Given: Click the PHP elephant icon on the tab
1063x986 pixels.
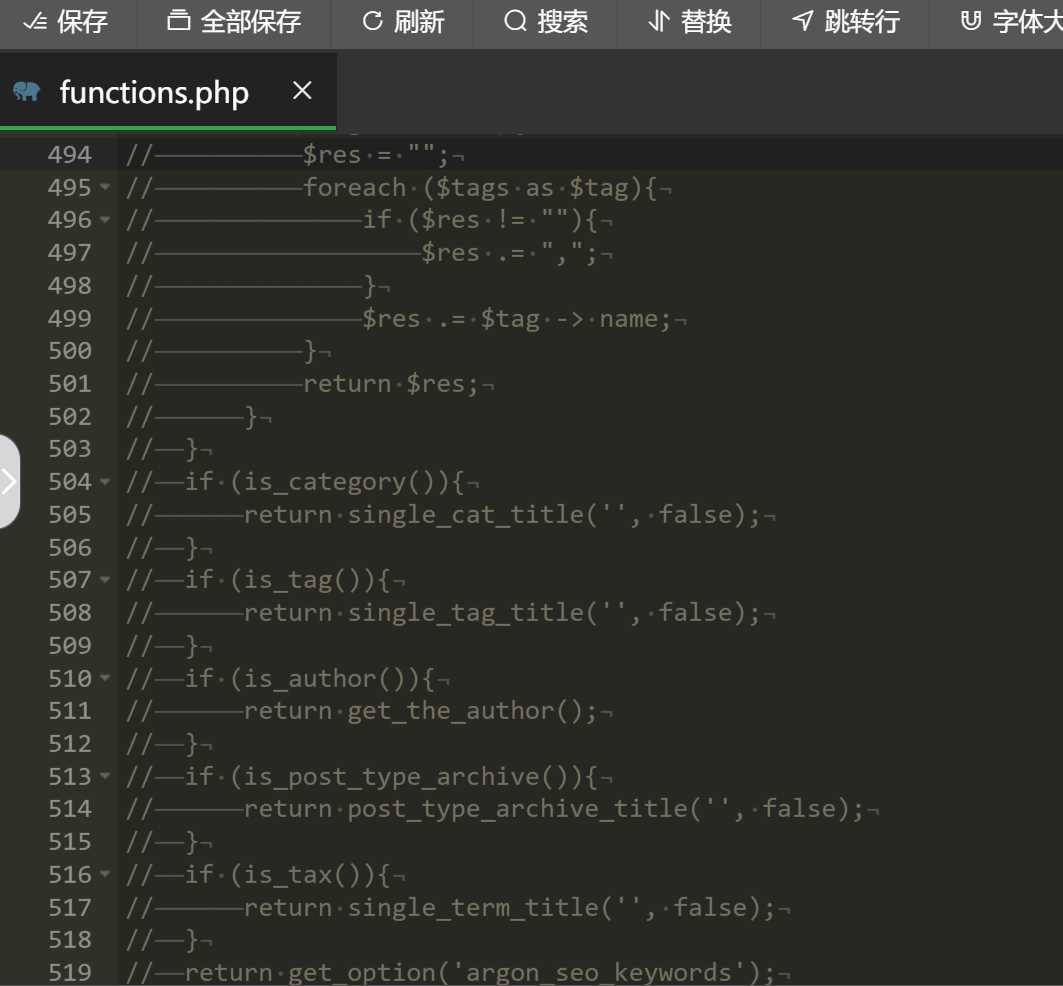Looking at the screenshot, I should click(x=27, y=92).
